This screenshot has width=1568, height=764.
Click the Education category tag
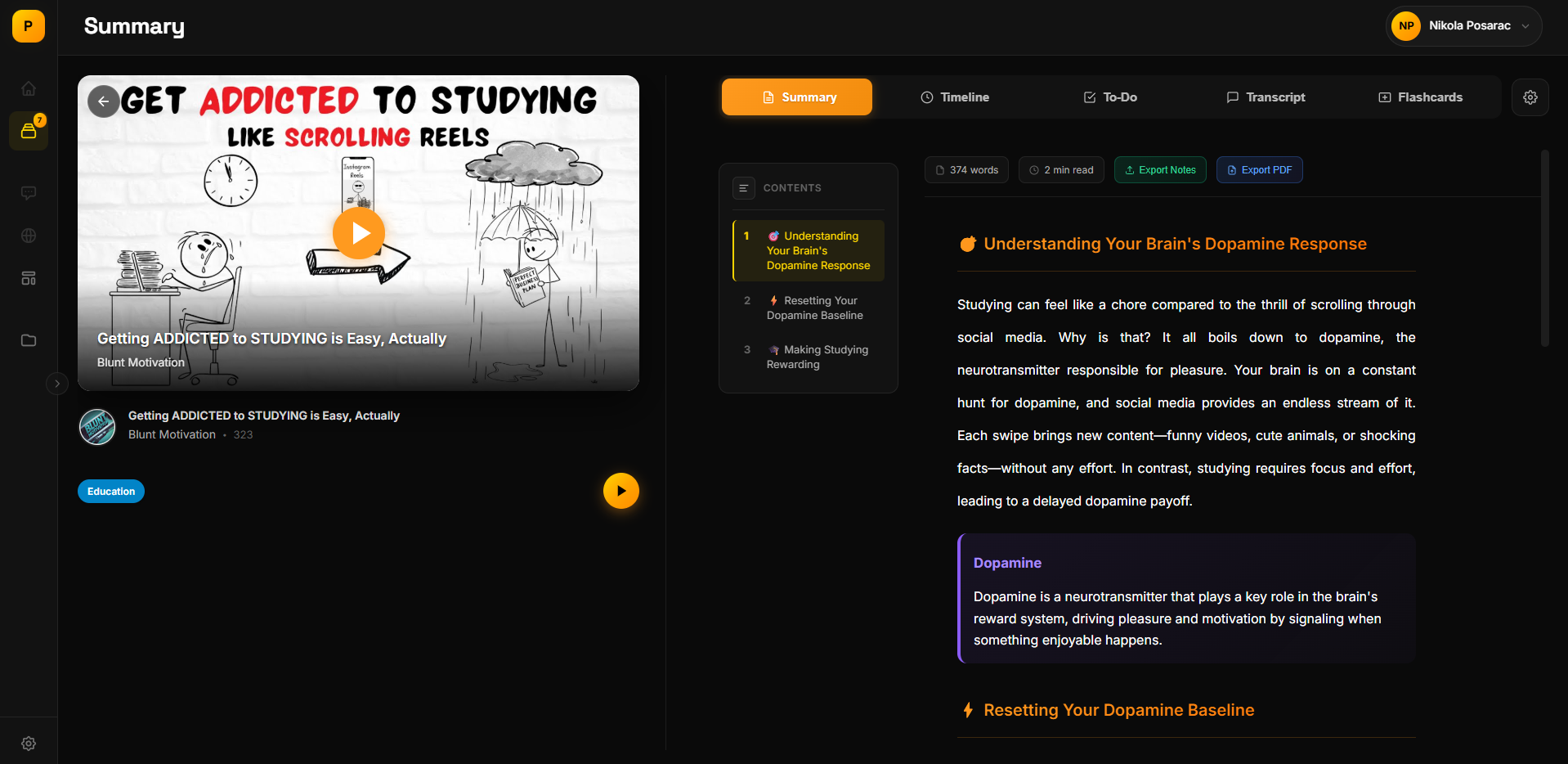point(111,492)
